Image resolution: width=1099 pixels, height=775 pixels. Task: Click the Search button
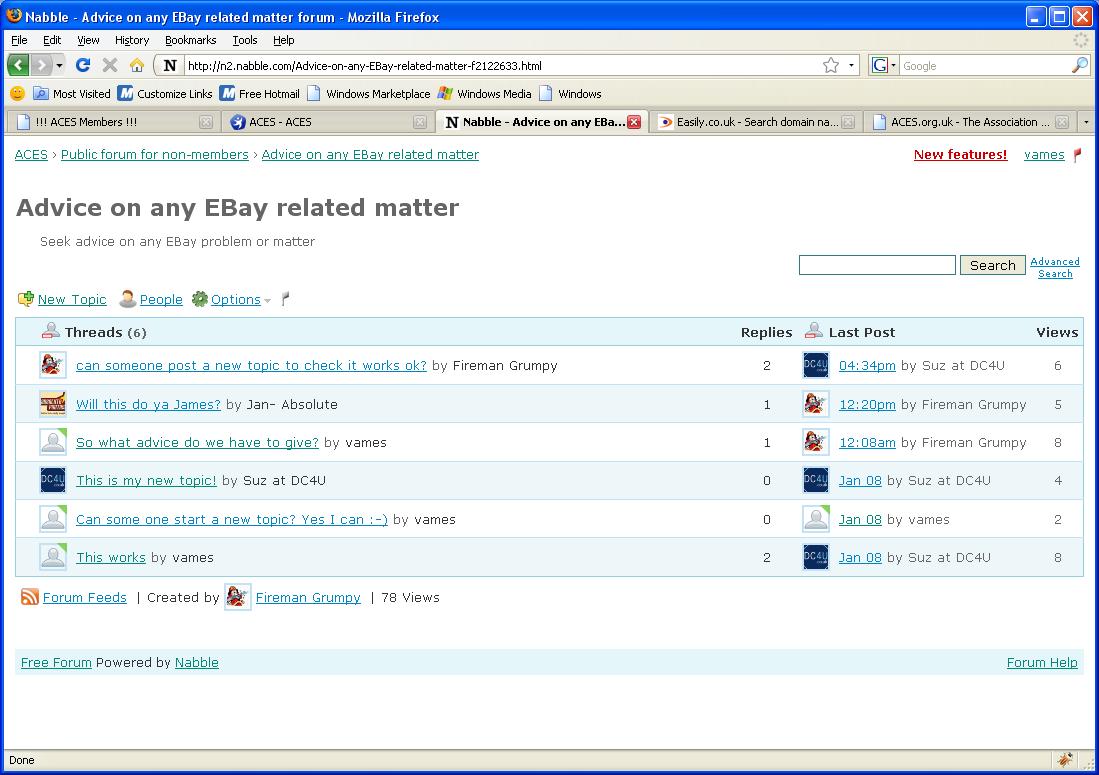[x=992, y=265]
